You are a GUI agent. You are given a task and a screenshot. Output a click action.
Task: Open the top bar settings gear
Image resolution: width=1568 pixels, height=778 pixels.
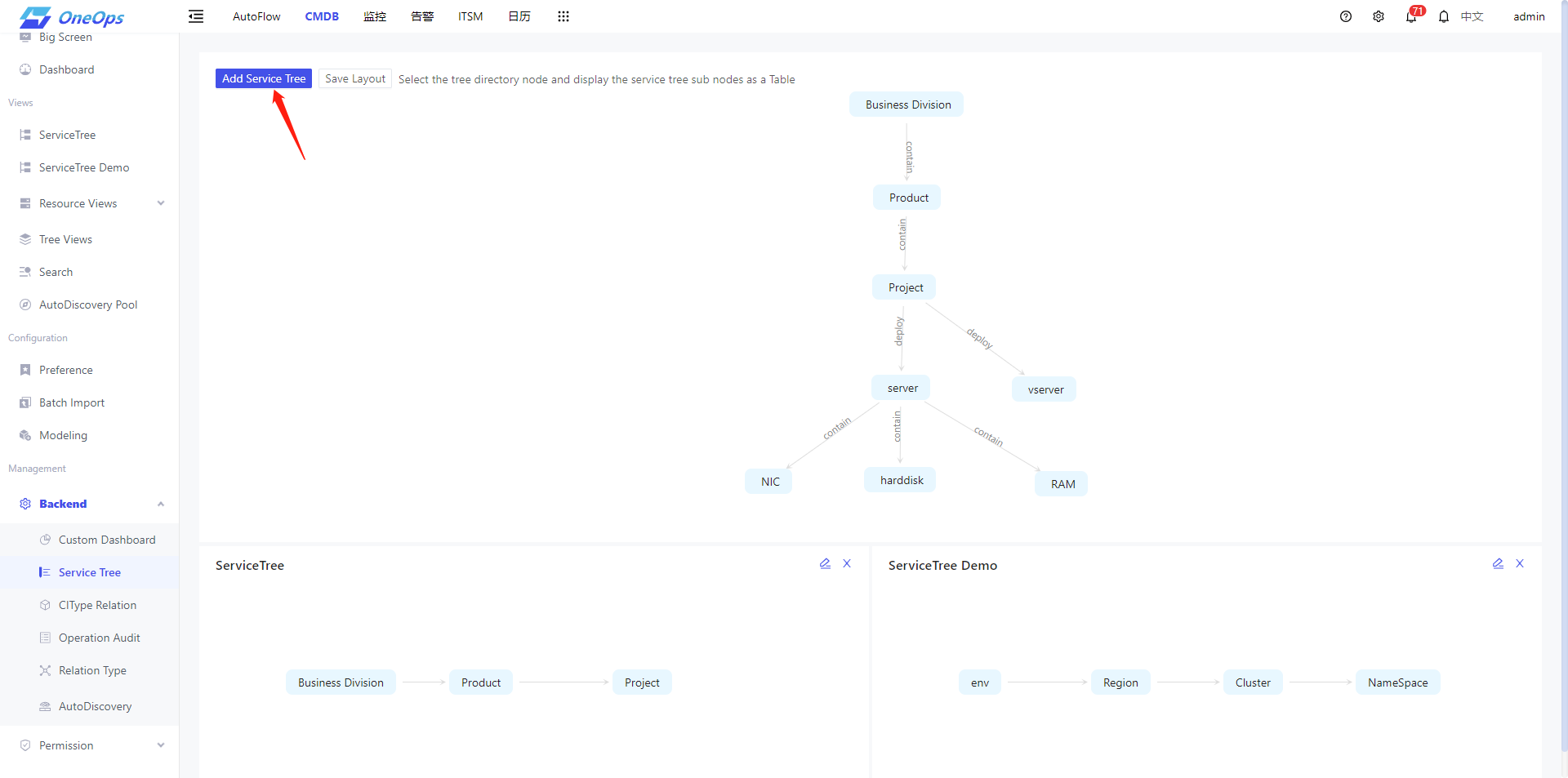click(x=1379, y=16)
